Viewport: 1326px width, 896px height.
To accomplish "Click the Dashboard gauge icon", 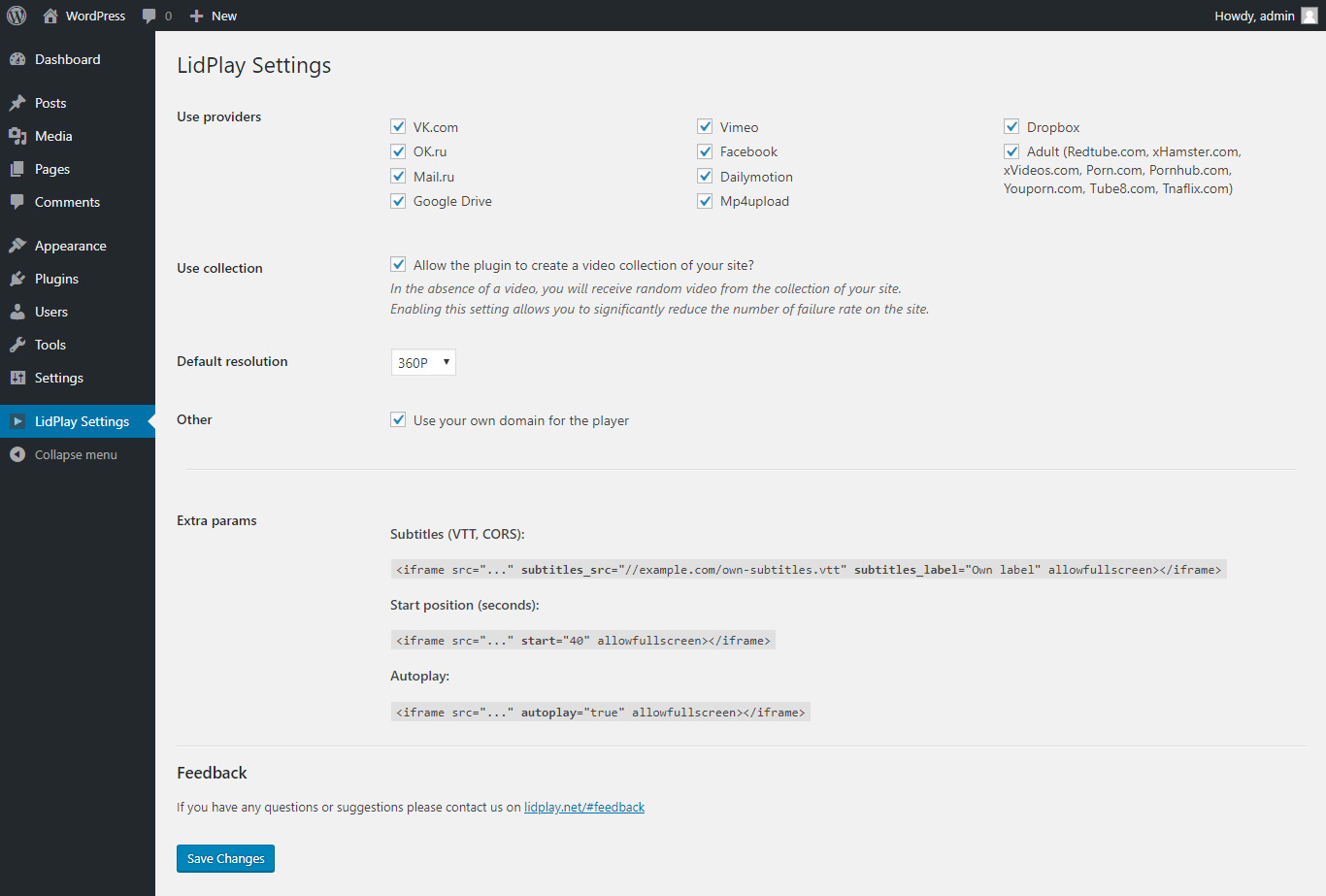I will click(x=17, y=59).
